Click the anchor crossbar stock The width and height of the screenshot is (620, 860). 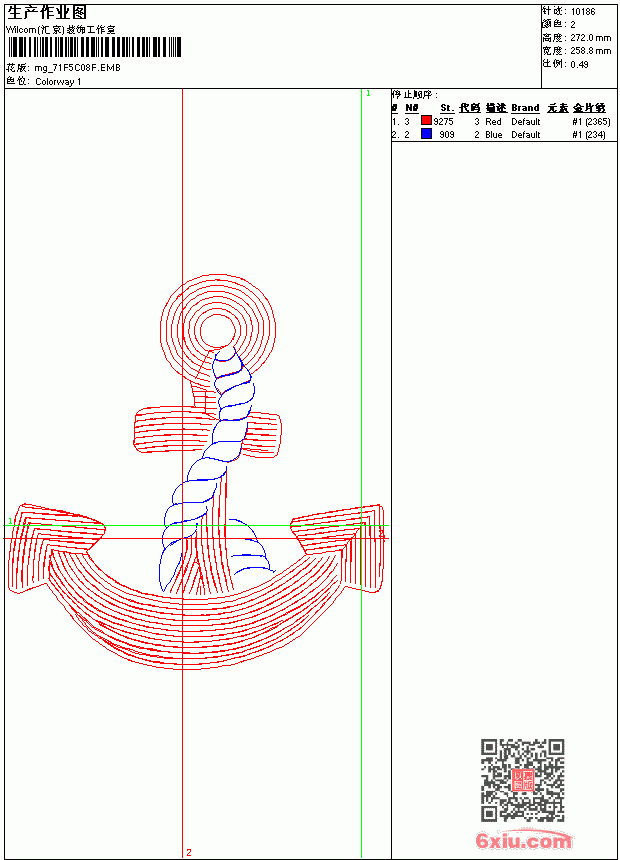point(207,432)
